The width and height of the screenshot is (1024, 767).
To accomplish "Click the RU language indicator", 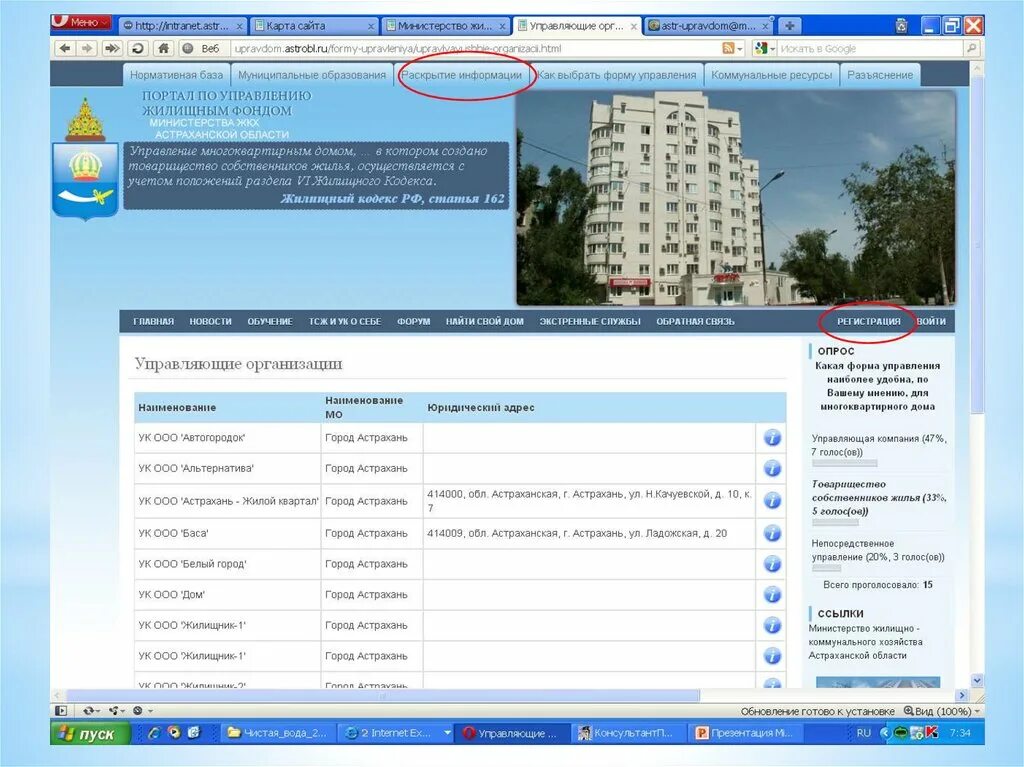I will [863, 733].
